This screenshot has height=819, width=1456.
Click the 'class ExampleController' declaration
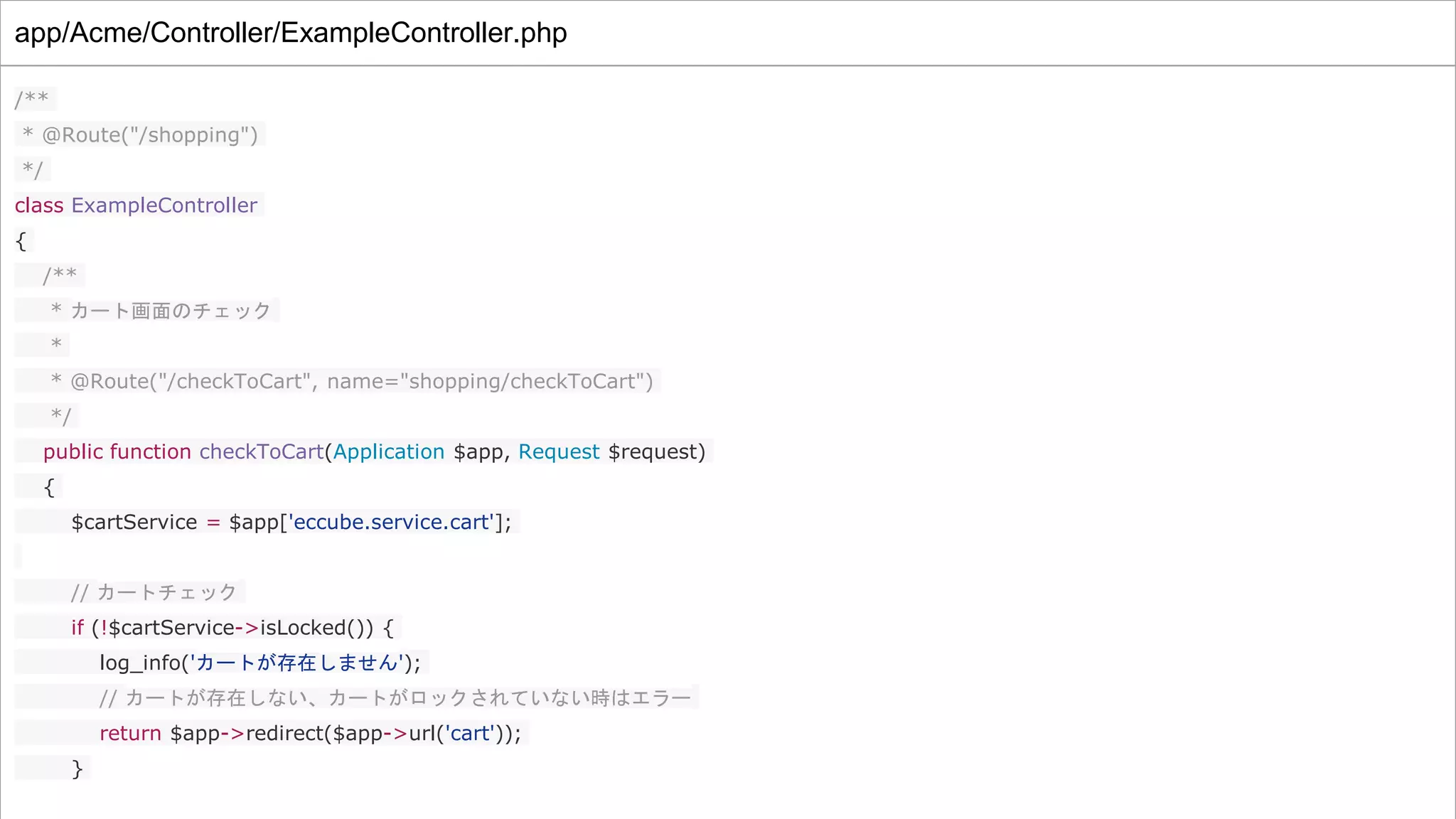tap(136, 205)
